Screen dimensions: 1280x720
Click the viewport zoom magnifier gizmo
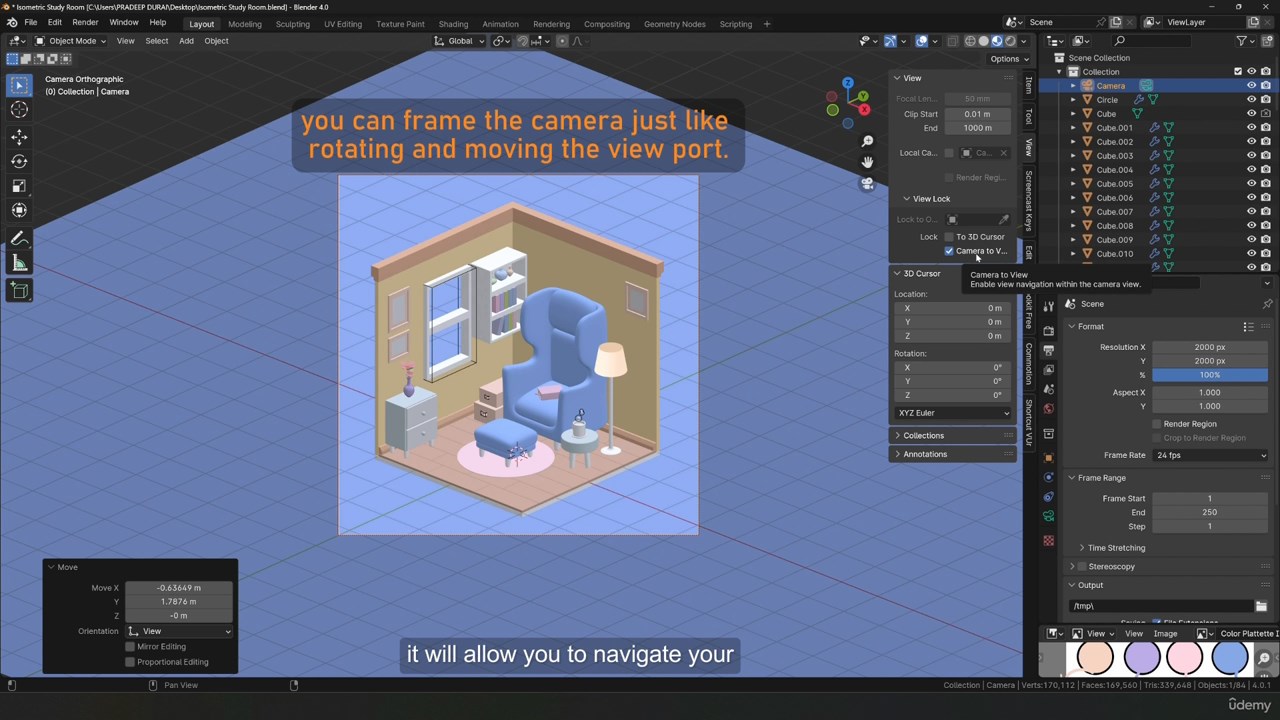pyautogui.click(x=867, y=141)
